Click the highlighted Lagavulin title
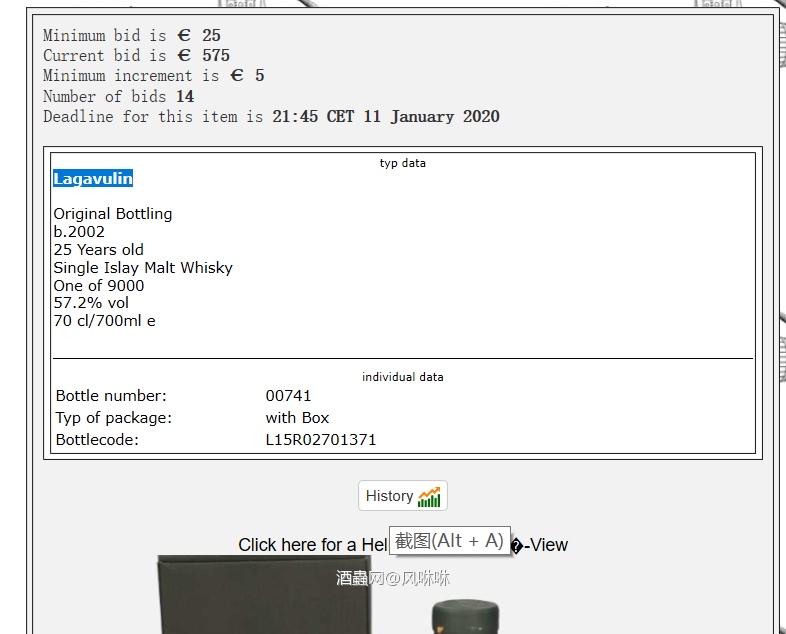Image resolution: width=786 pixels, height=634 pixels. pyautogui.click(x=93, y=179)
